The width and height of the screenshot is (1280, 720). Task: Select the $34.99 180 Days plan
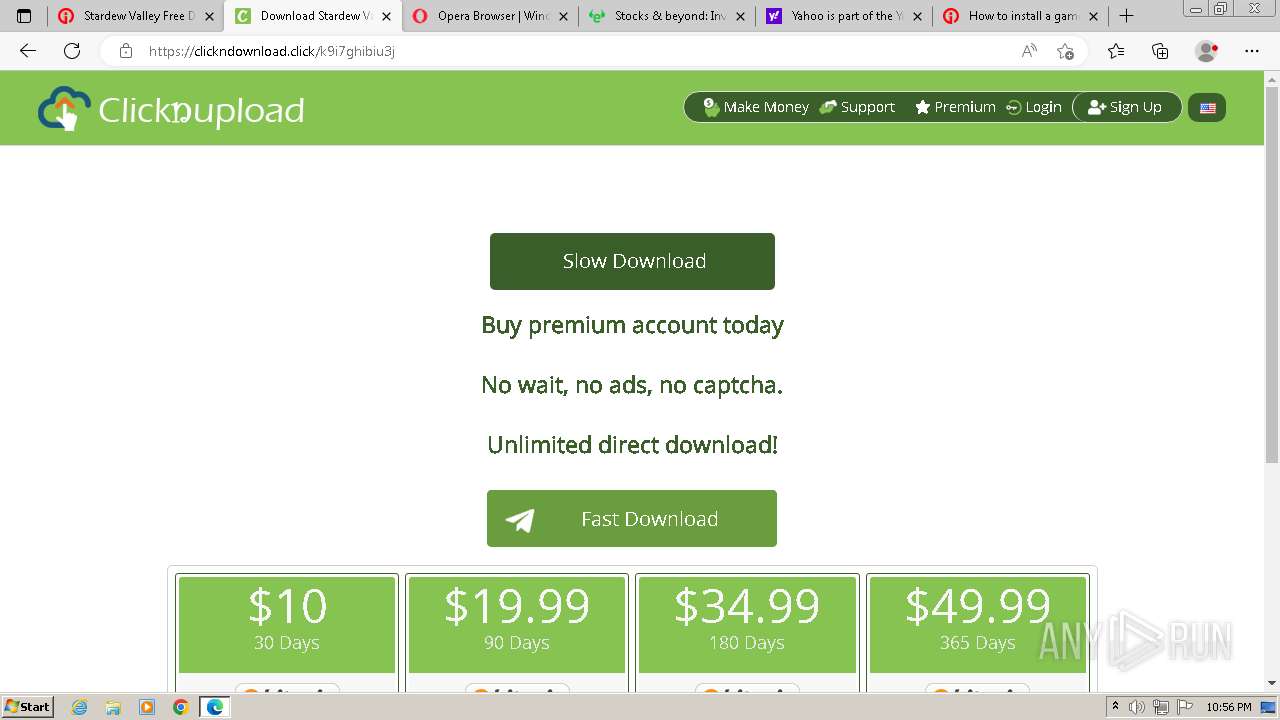tap(747, 624)
